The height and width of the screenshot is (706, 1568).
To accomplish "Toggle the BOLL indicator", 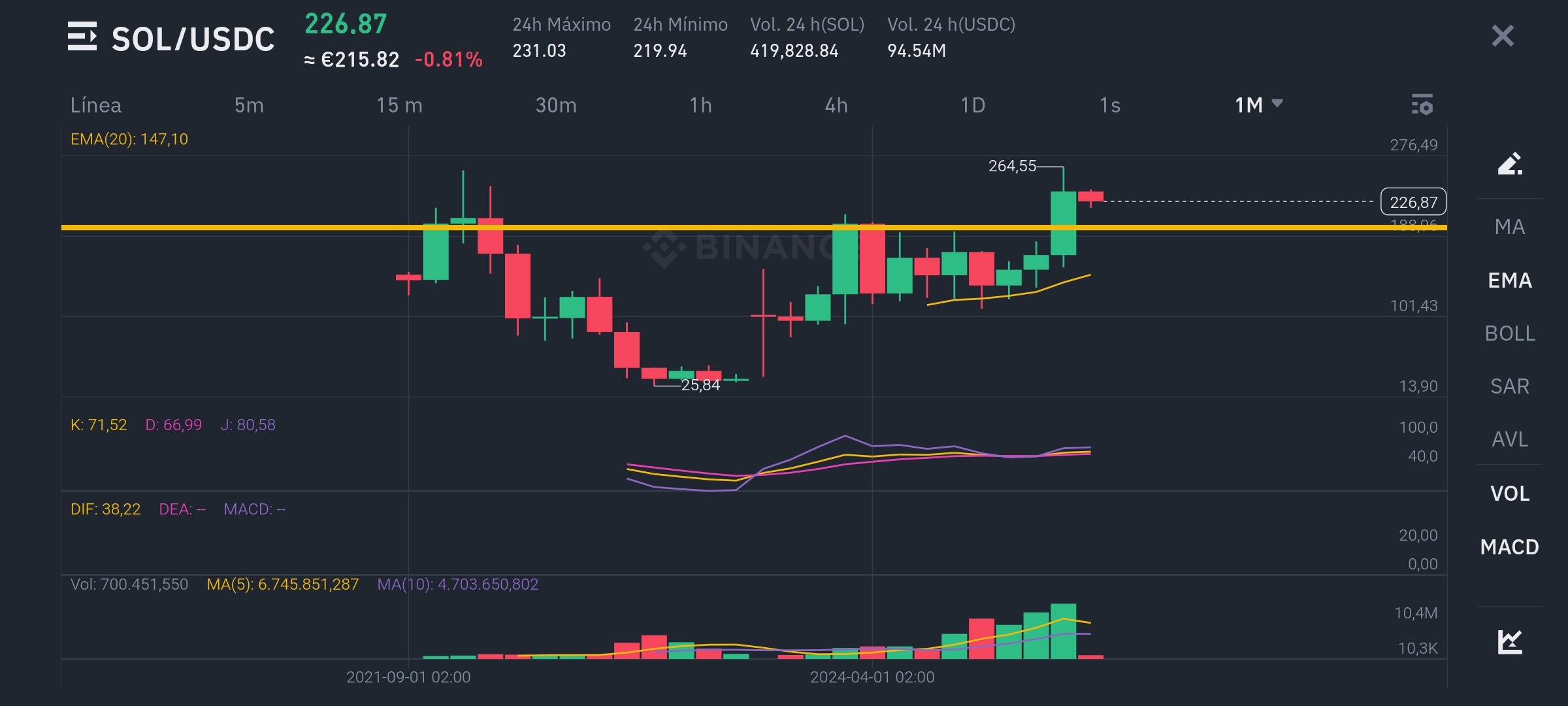I will tap(1510, 333).
